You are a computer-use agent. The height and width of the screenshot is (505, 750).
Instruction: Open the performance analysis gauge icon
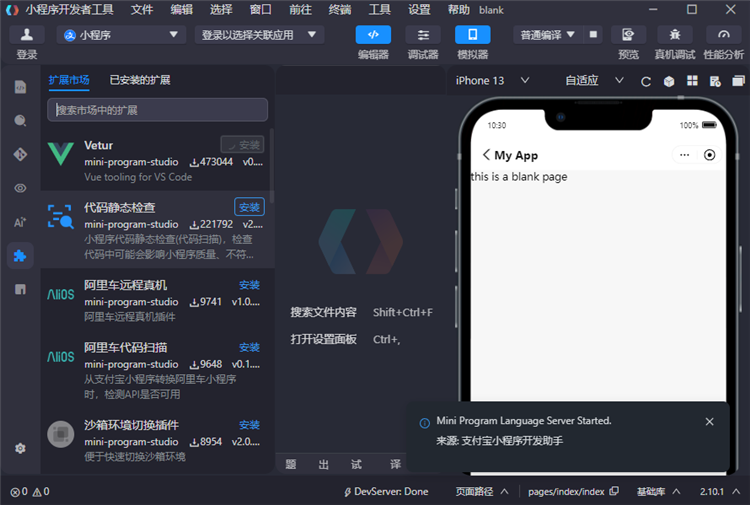tap(724, 35)
